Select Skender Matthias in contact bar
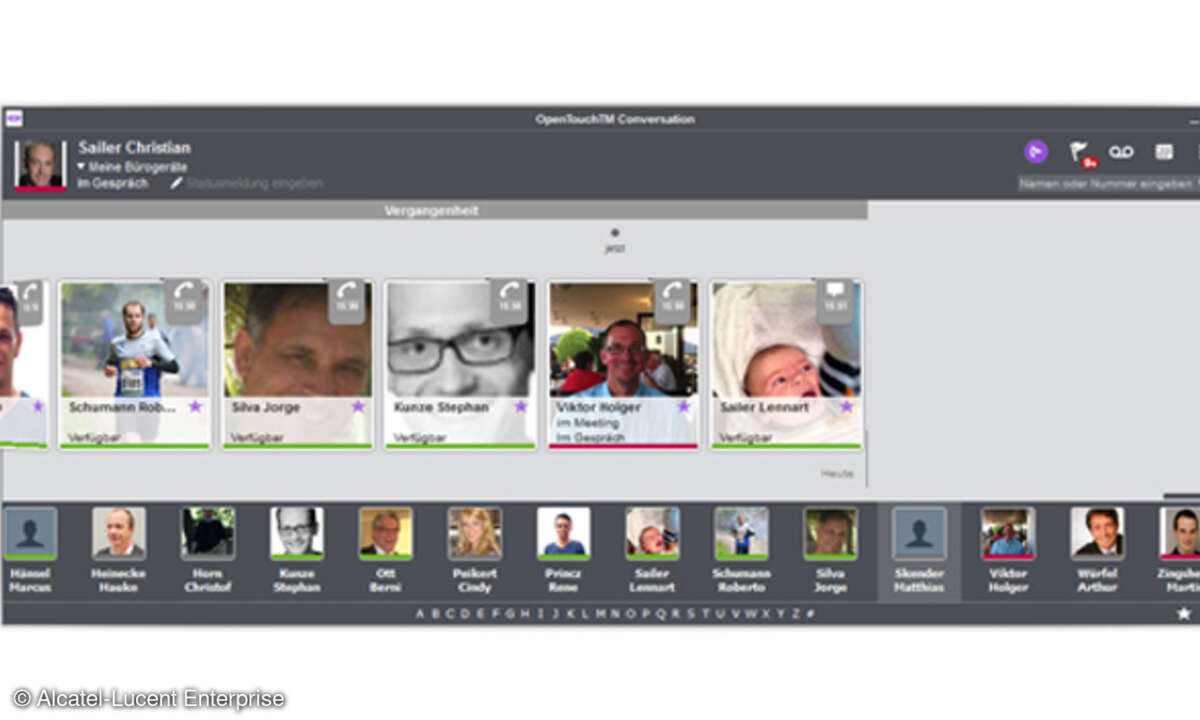Screen dimensions: 1200x720 pyautogui.click(x=919, y=551)
